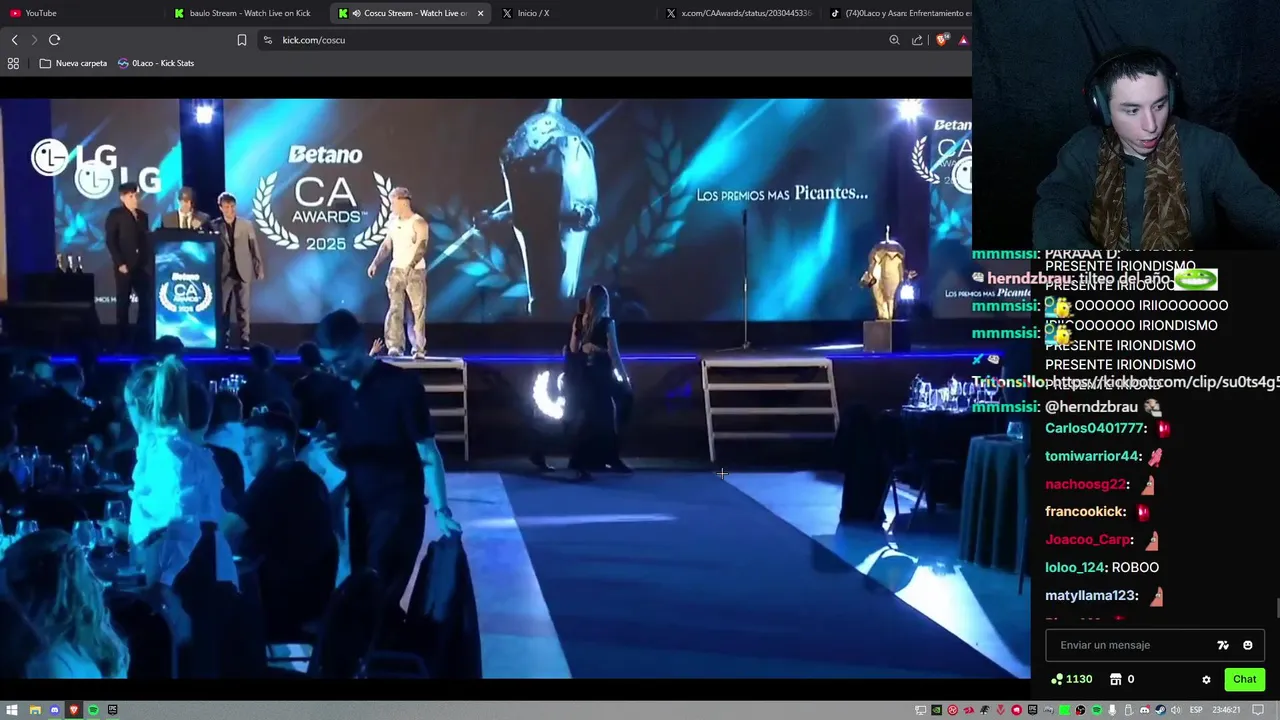Go back in browser history

pos(14,40)
